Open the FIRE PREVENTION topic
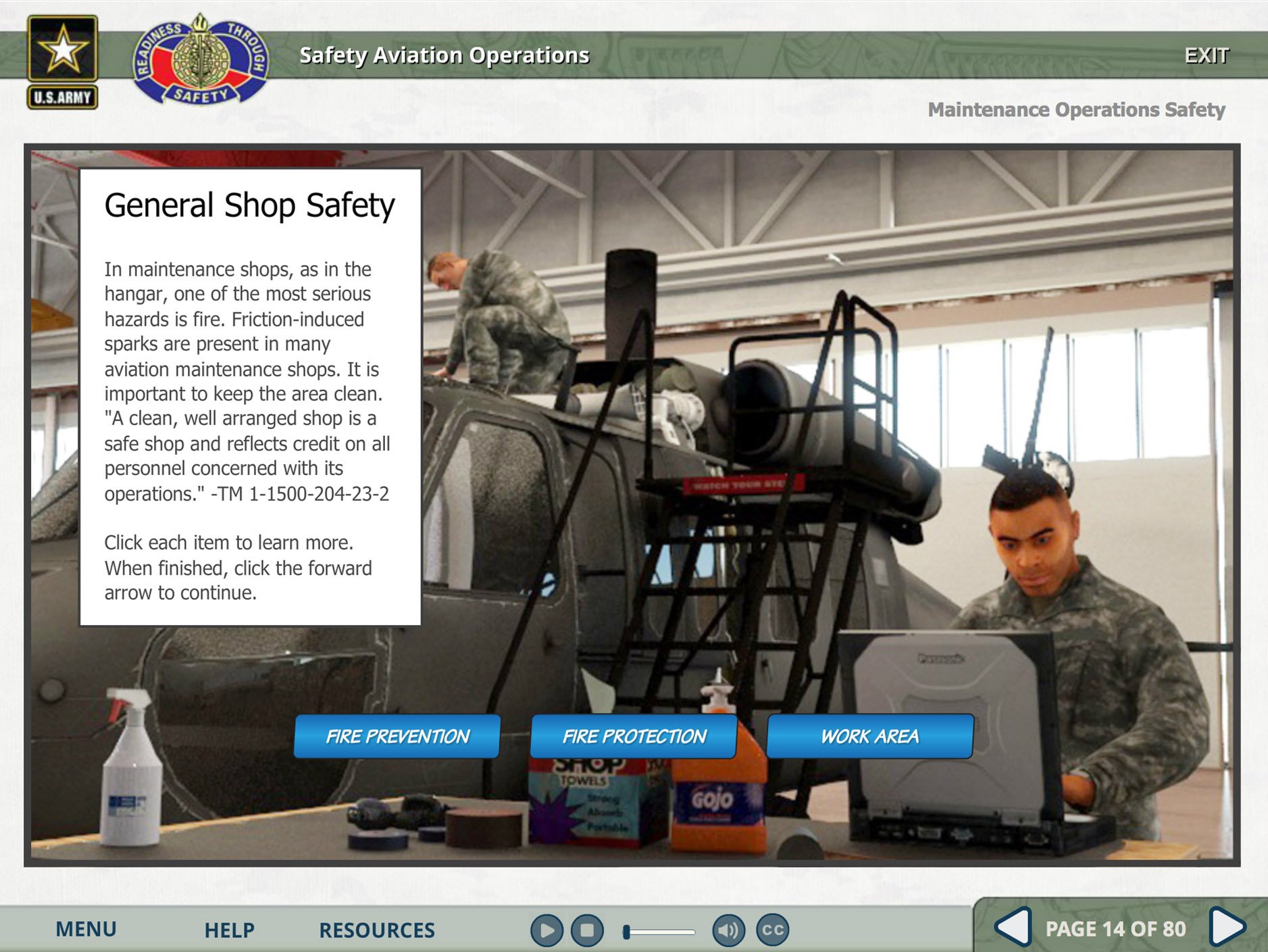The height and width of the screenshot is (952, 1268). coord(397,736)
